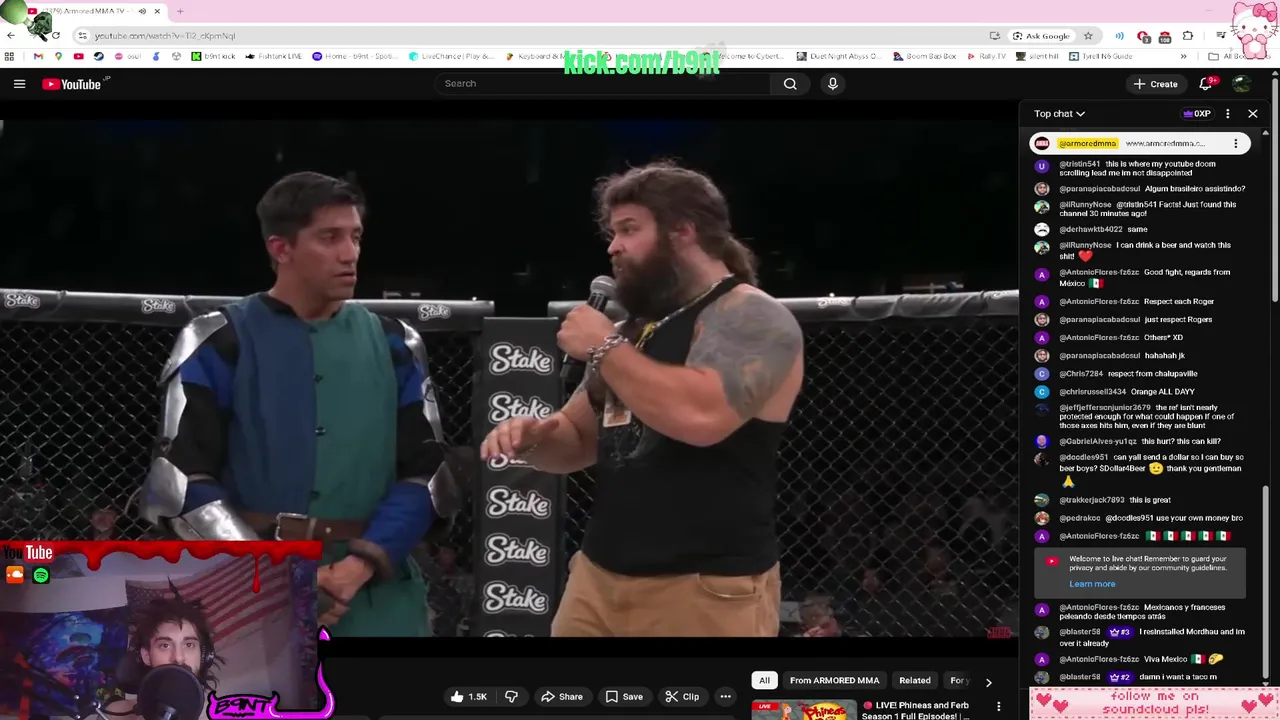
Task: Select the Related filter chip
Action: [x=915, y=681]
